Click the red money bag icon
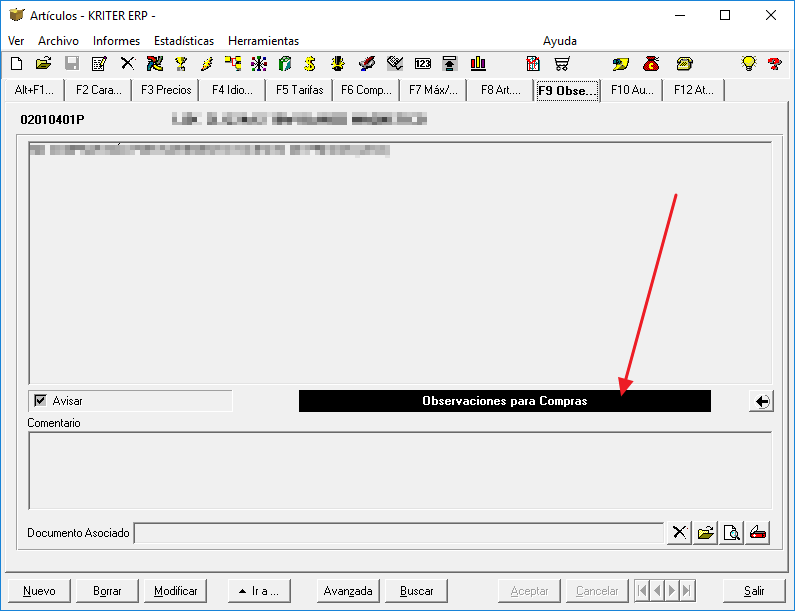This screenshot has height=611, width=795. click(651, 64)
